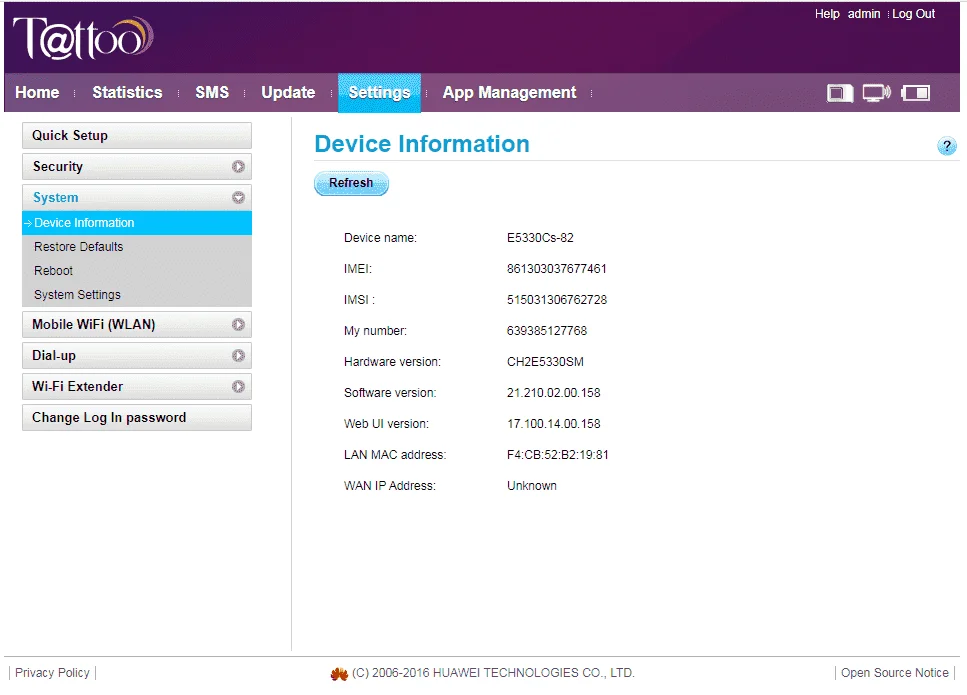Click the 'WAN IP Address:' label
Image resolution: width=967 pixels, height=695 pixels.
[390, 485]
